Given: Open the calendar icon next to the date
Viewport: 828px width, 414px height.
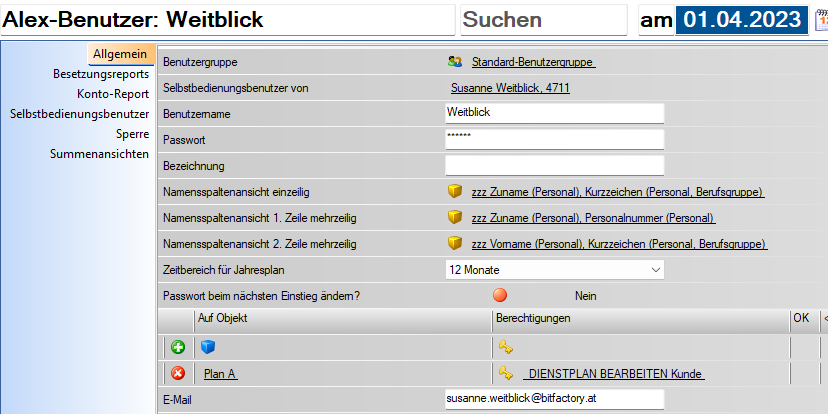Looking at the screenshot, I should click(822, 20).
